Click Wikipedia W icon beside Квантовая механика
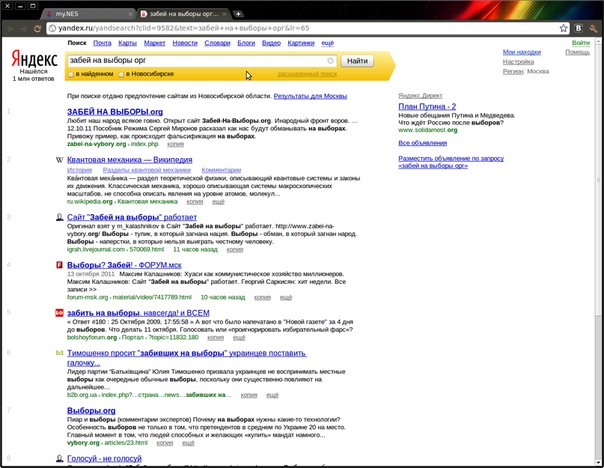This screenshot has height=468, width=604. tap(59, 160)
